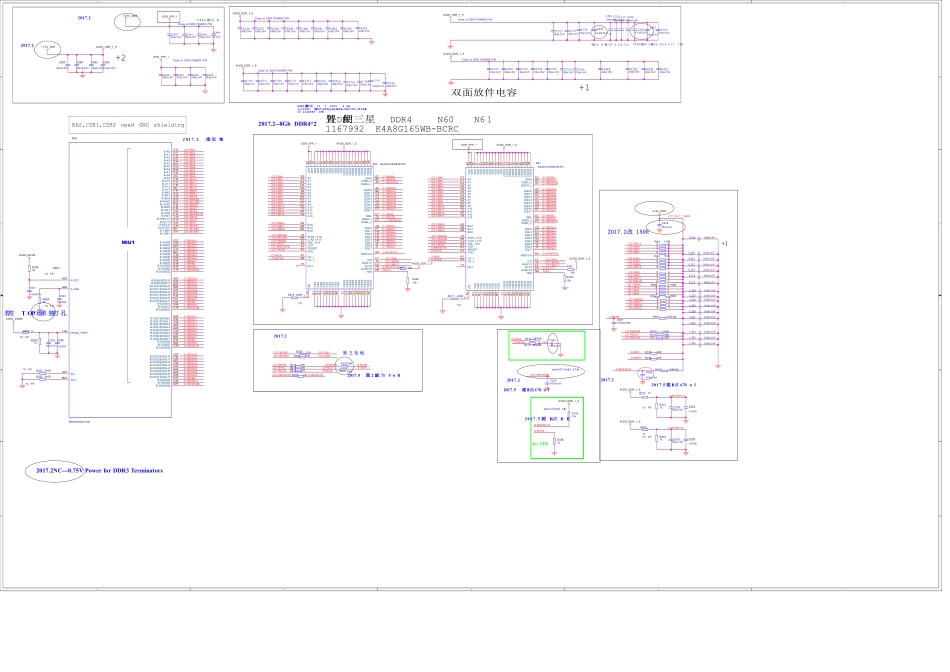Click the ellipse around the '2017.2NC' annotation
The height and width of the screenshot is (672, 950).
point(54,470)
